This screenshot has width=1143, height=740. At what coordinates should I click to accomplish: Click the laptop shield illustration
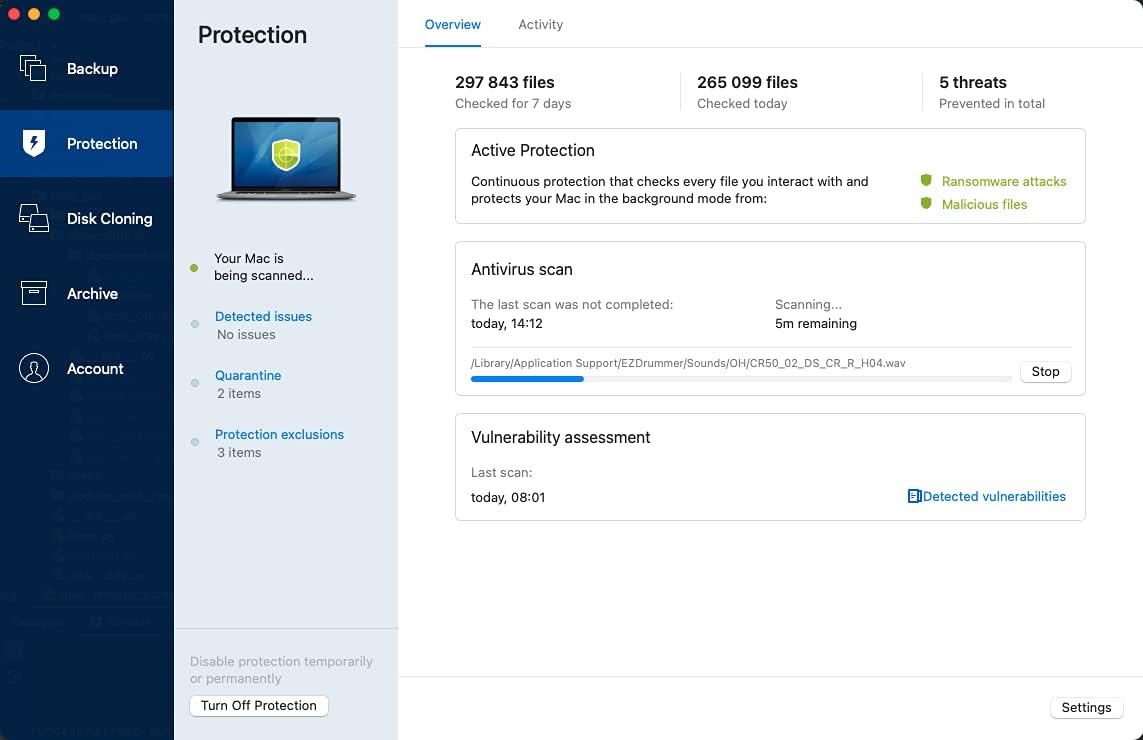[x=286, y=158]
